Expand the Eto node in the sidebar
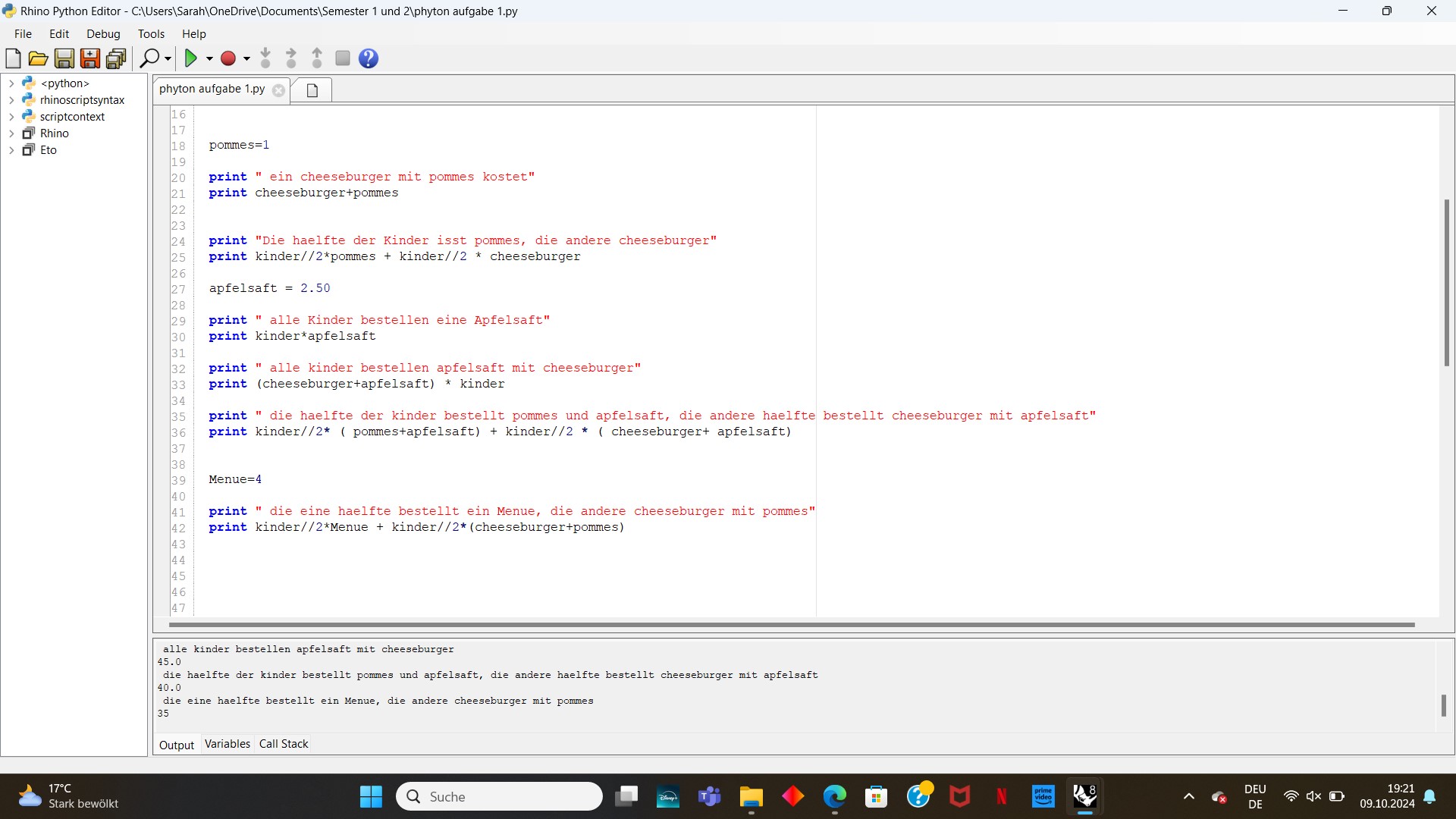 pos(11,149)
